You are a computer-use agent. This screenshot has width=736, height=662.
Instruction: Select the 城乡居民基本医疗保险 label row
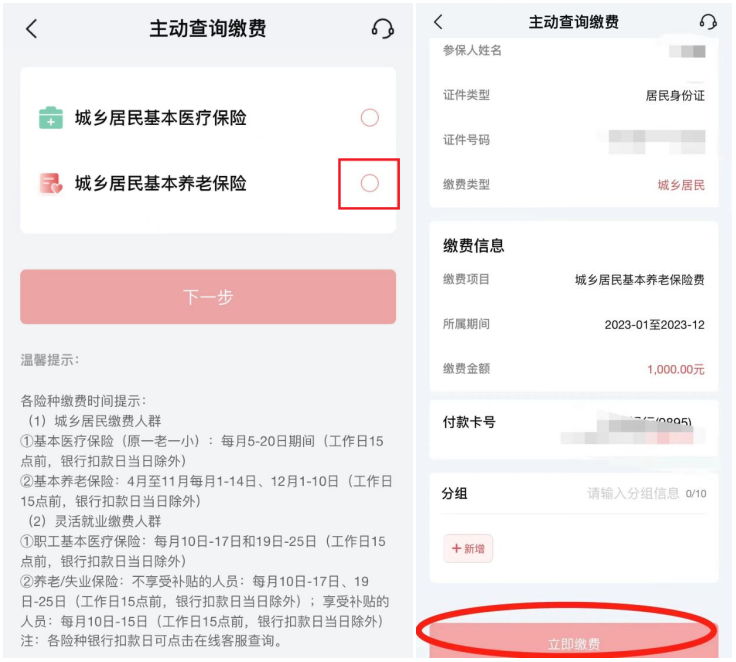coord(208,117)
